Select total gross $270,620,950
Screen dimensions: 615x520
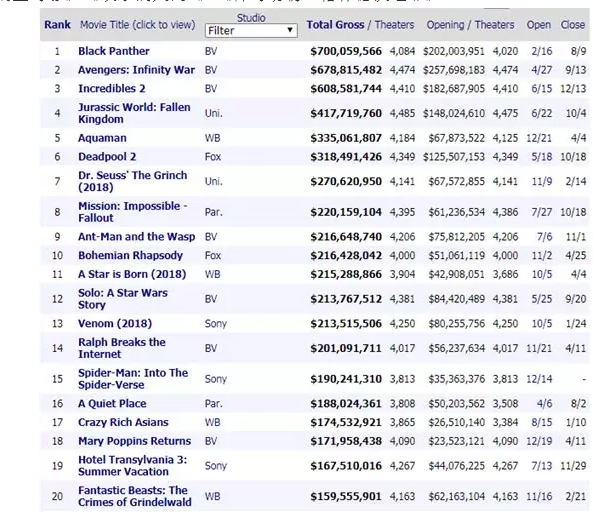(x=346, y=182)
